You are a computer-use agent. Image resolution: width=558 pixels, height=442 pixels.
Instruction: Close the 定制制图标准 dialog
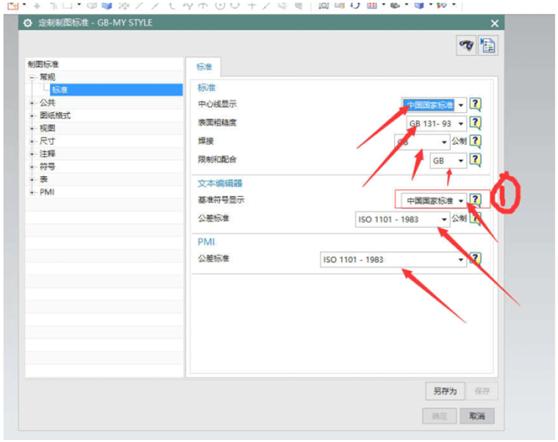[494, 23]
